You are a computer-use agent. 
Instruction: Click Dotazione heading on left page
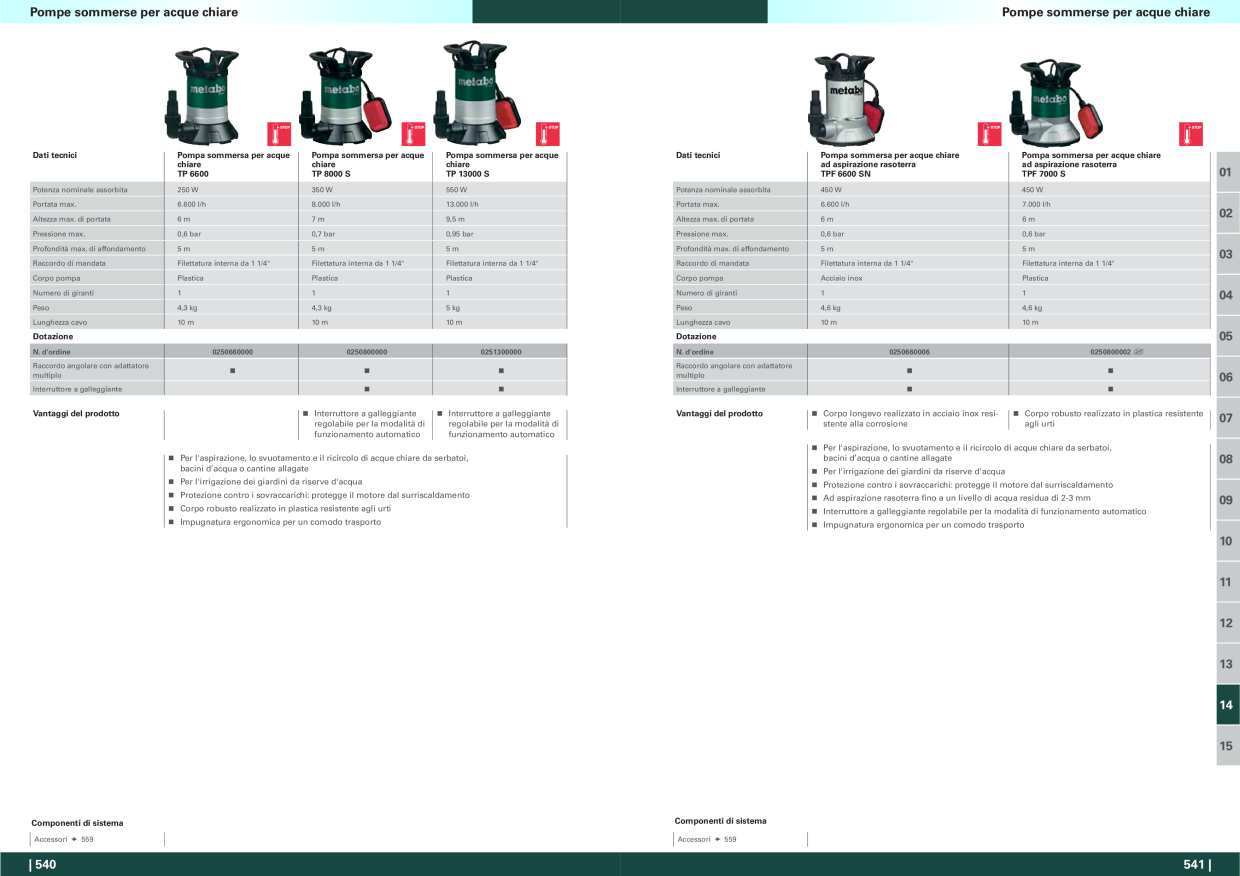(53, 337)
